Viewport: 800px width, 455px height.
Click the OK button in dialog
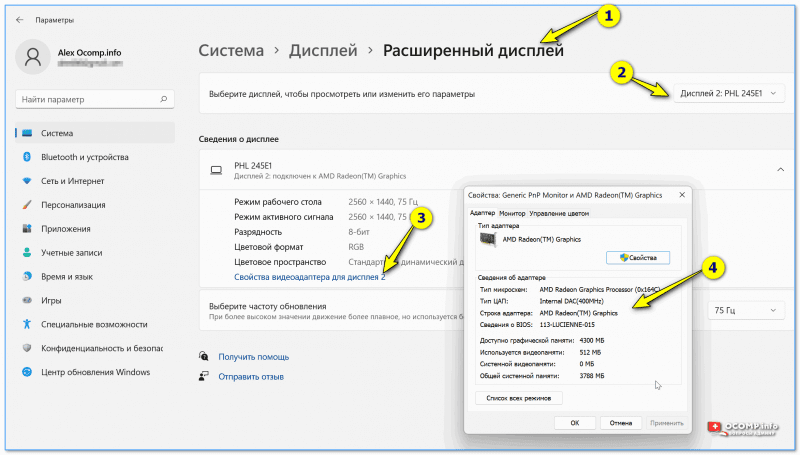574,423
